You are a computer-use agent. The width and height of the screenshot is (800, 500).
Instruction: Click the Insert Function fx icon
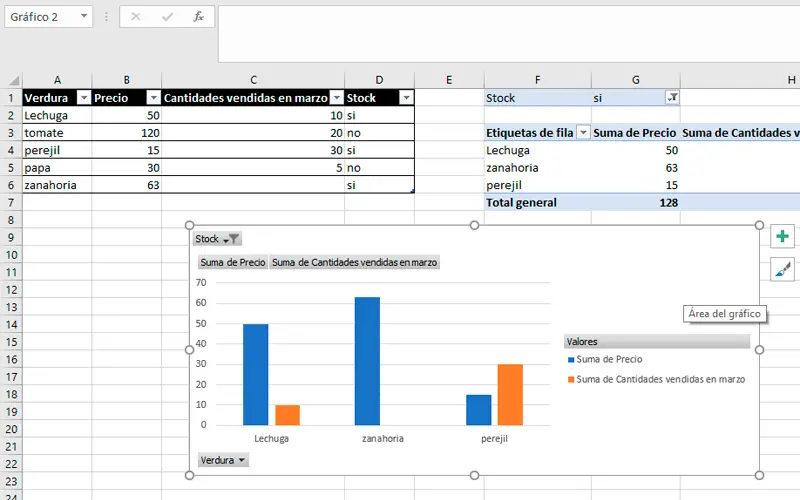pyautogui.click(x=198, y=17)
